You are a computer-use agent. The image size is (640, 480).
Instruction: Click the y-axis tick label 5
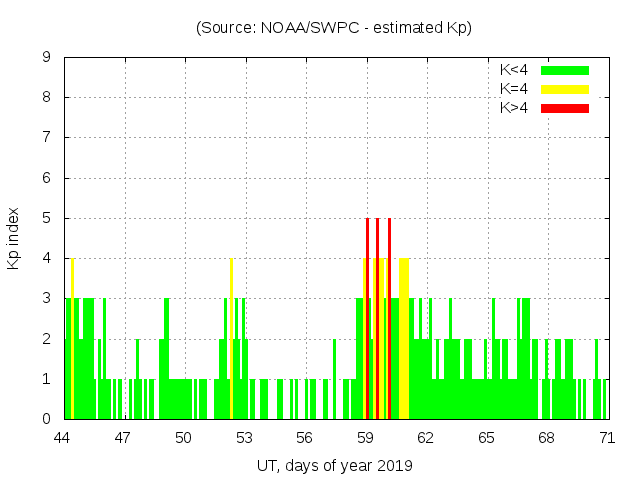coord(47,218)
